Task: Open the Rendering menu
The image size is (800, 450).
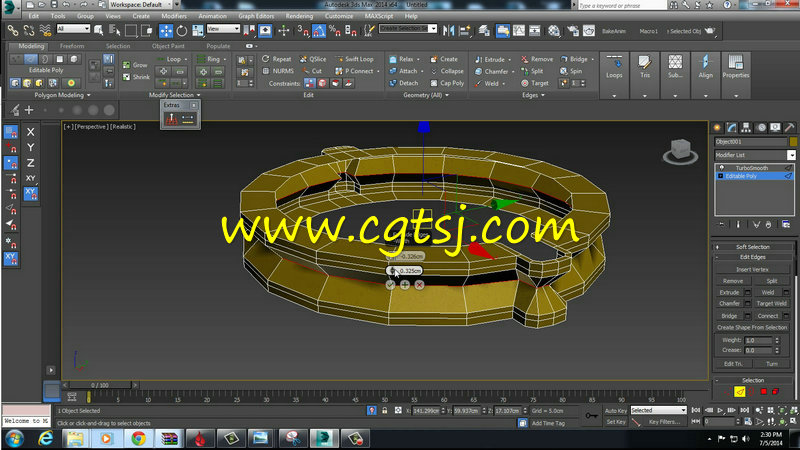Action: coord(299,16)
